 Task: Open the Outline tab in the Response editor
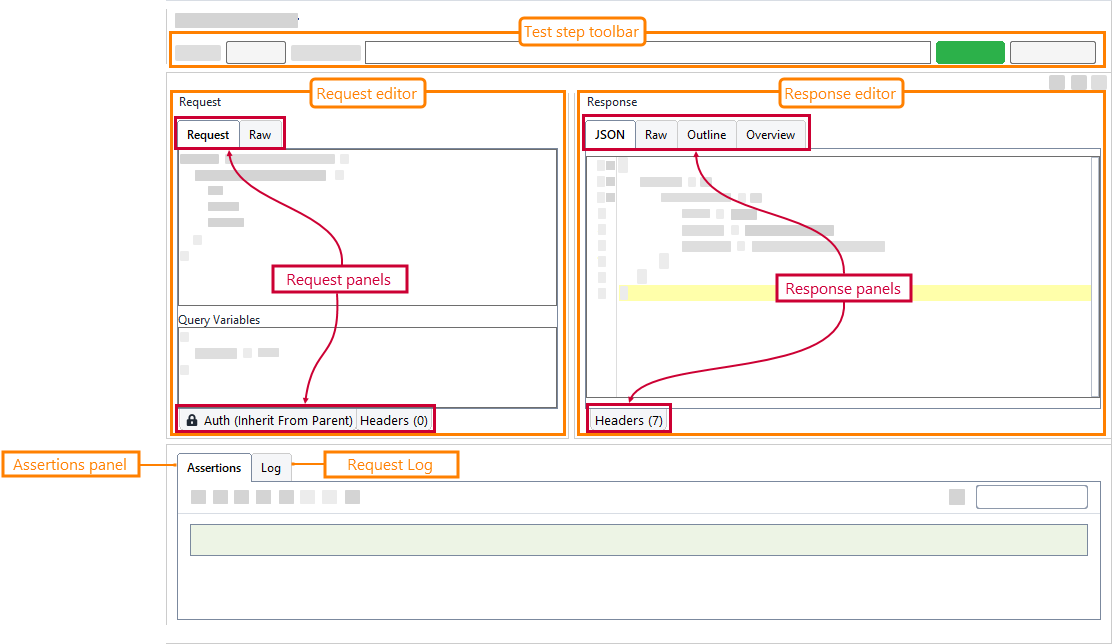click(706, 134)
